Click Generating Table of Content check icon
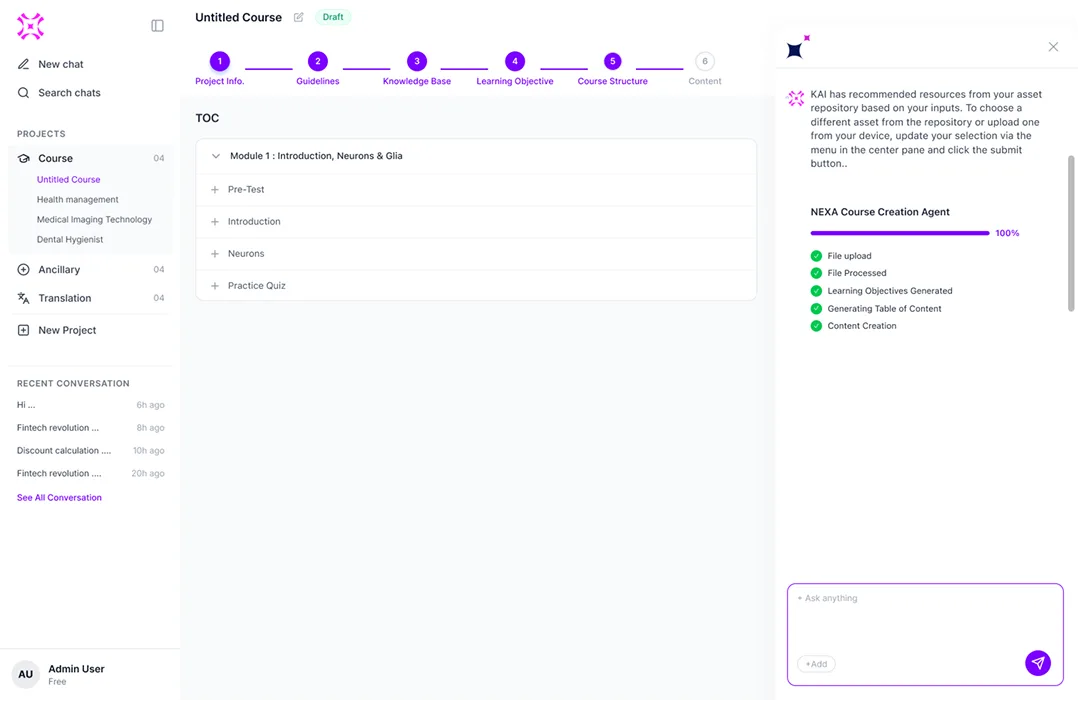Screen dimensions: 1078x701 click(816, 309)
